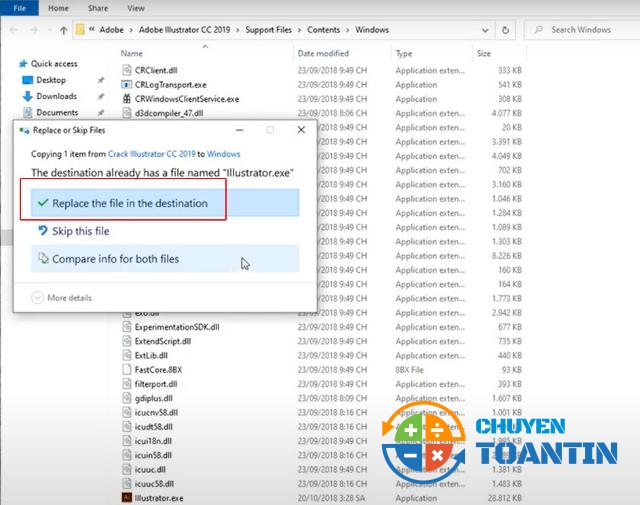Screen dimensions: 640x505
Task: Select the FastCore.8BX file
Action: point(158,370)
